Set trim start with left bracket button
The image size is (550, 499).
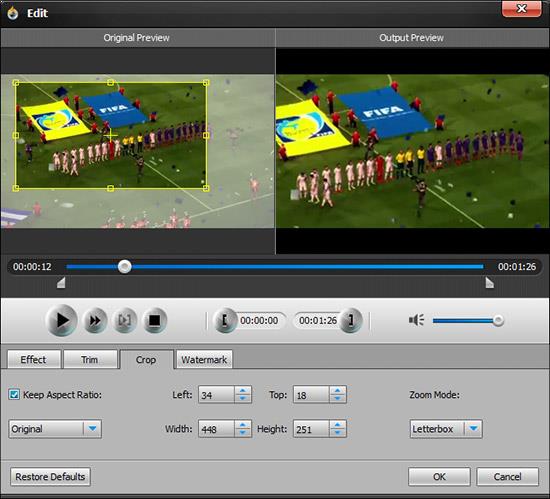coord(225,320)
